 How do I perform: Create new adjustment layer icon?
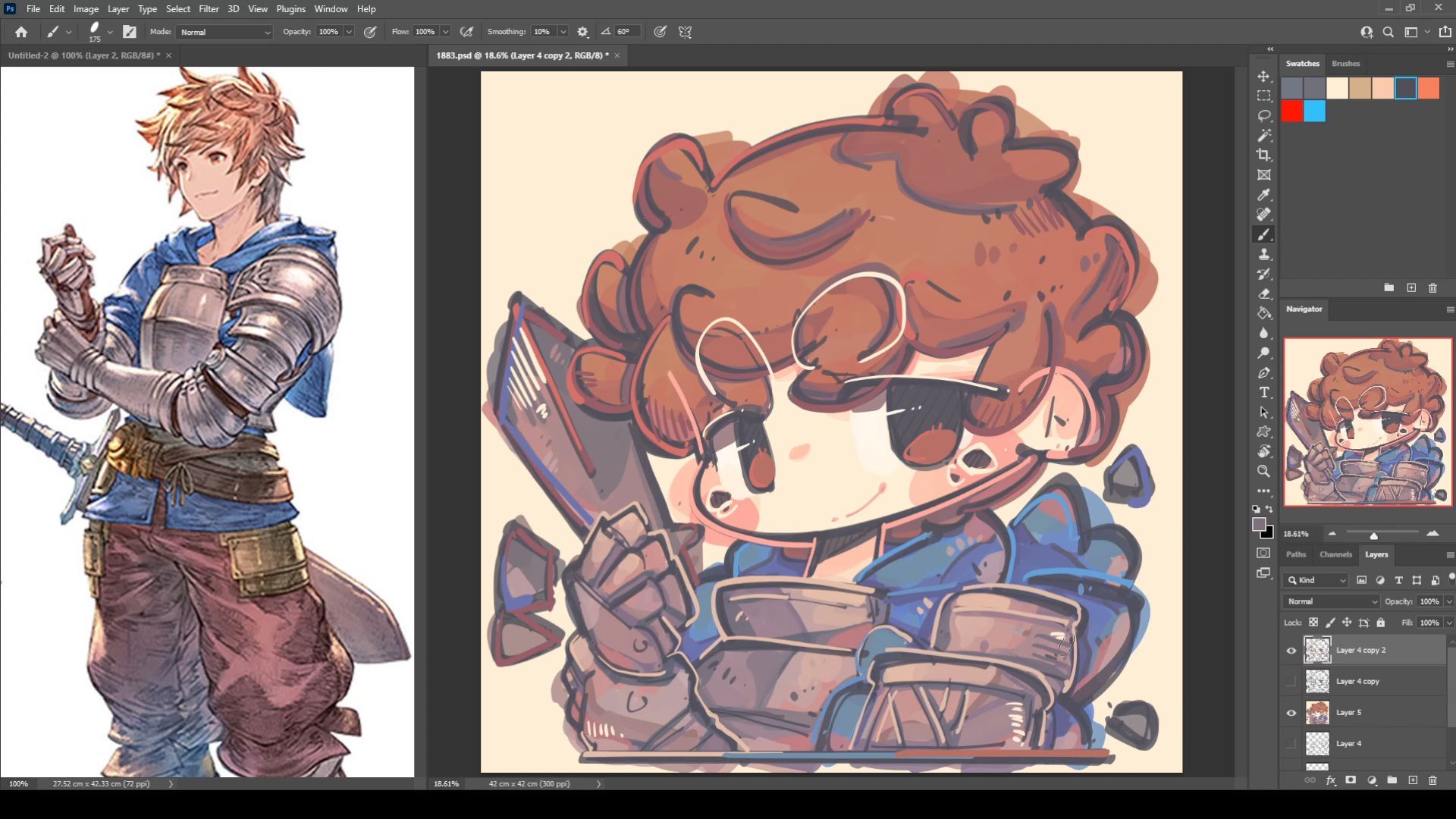pyautogui.click(x=1372, y=780)
